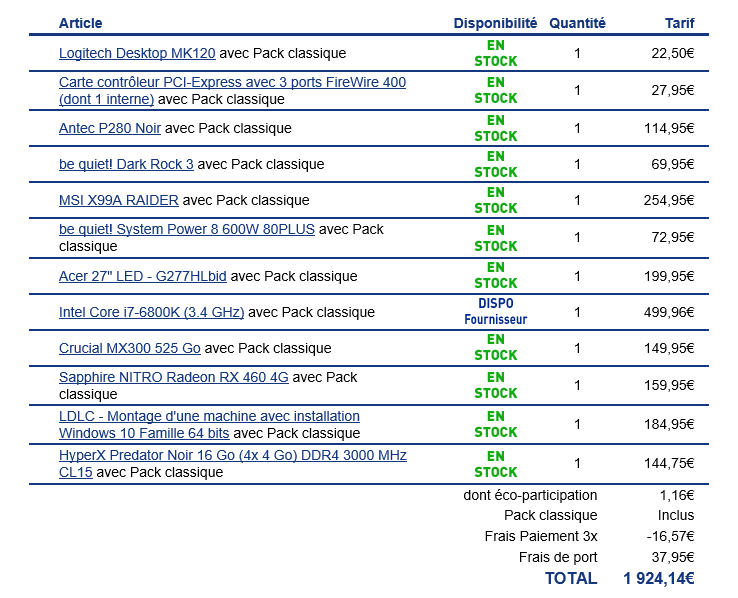Select the 199,95€ price
Screen dimensions: 738x598
(669, 276)
